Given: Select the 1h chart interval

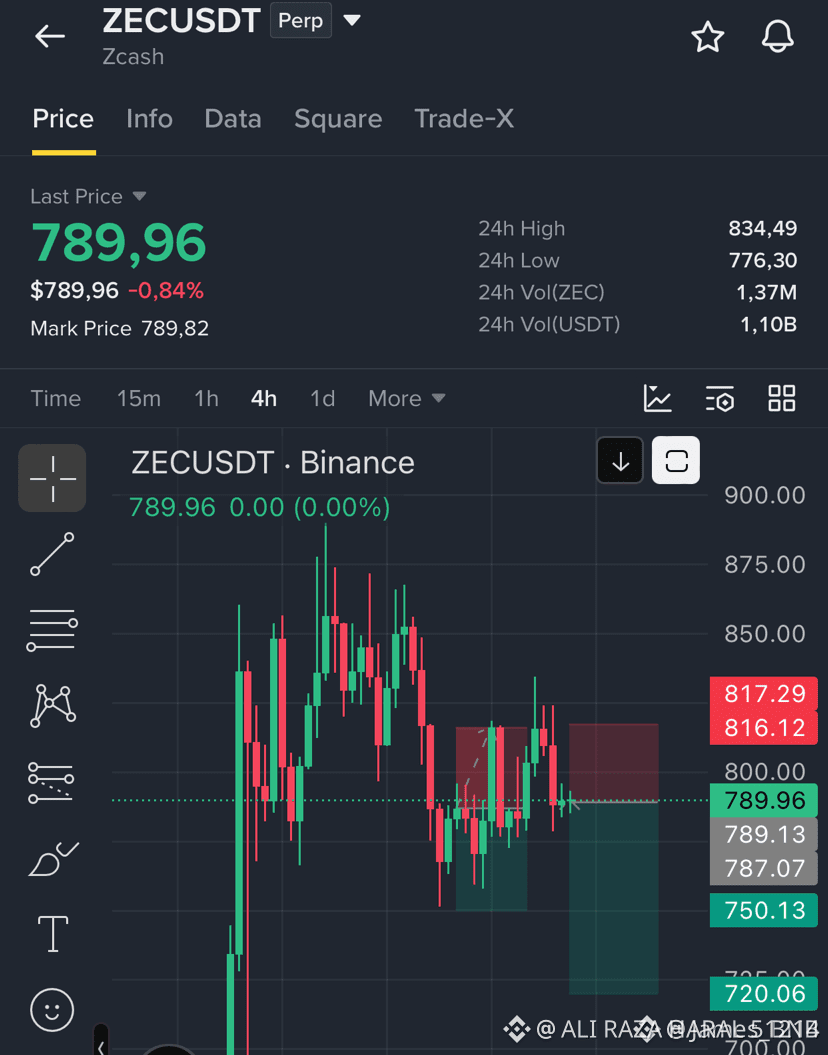Looking at the screenshot, I should pos(206,398).
